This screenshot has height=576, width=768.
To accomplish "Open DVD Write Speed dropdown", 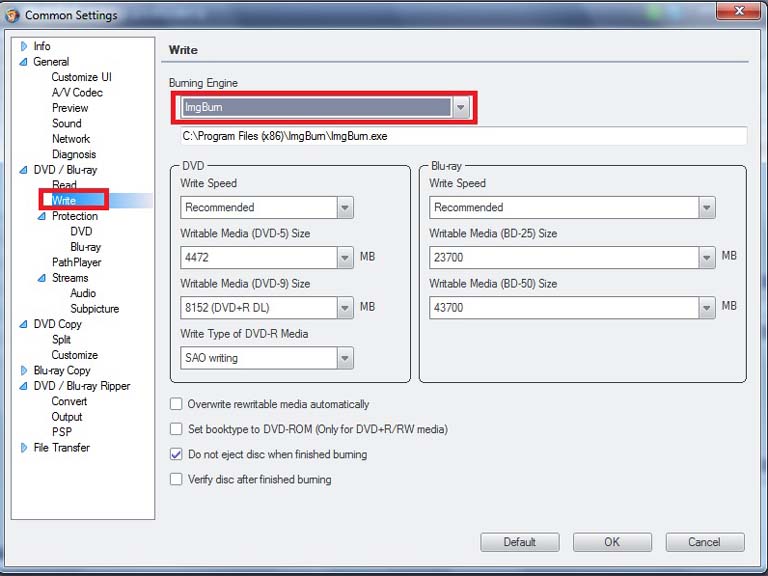I will [345, 208].
